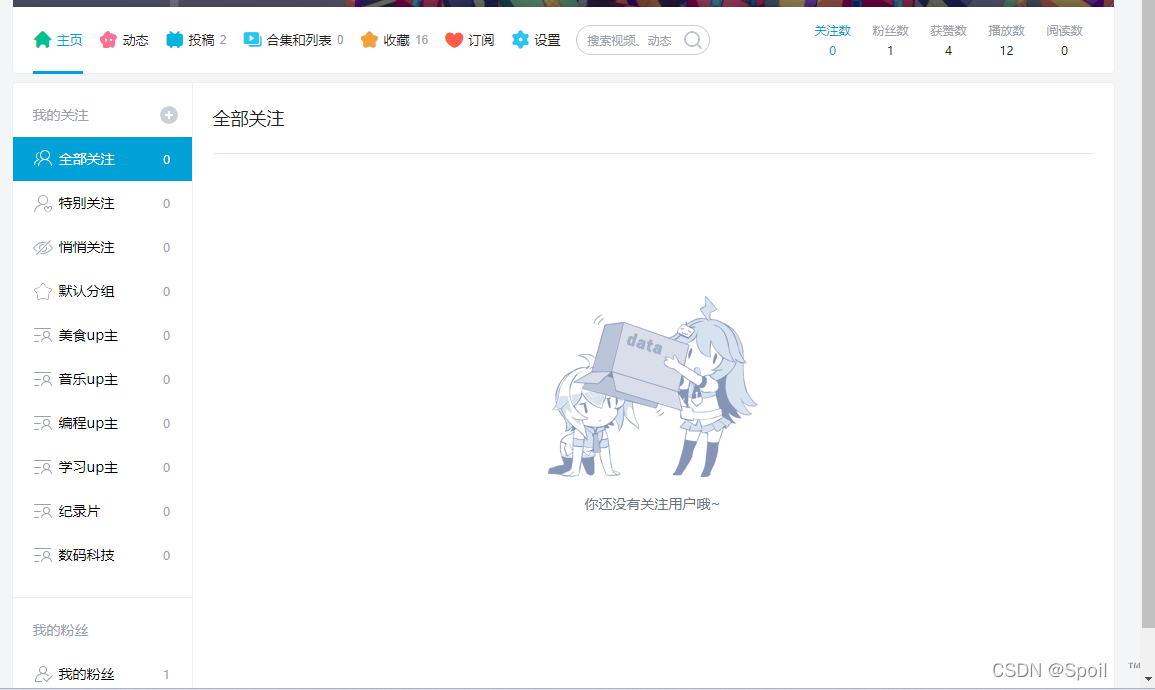Open the 美食up主 group
The height and width of the screenshot is (690, 1155).
[102, 336]
